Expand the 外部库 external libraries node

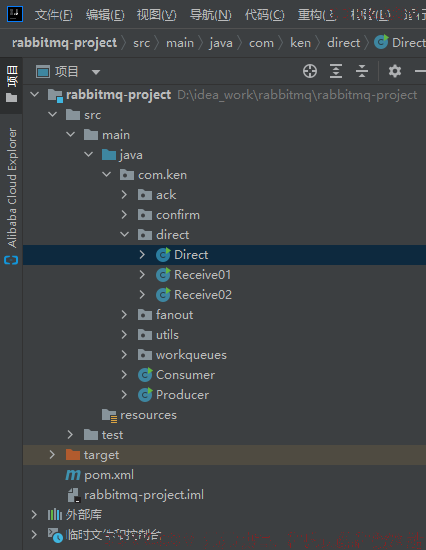point(34,515)
